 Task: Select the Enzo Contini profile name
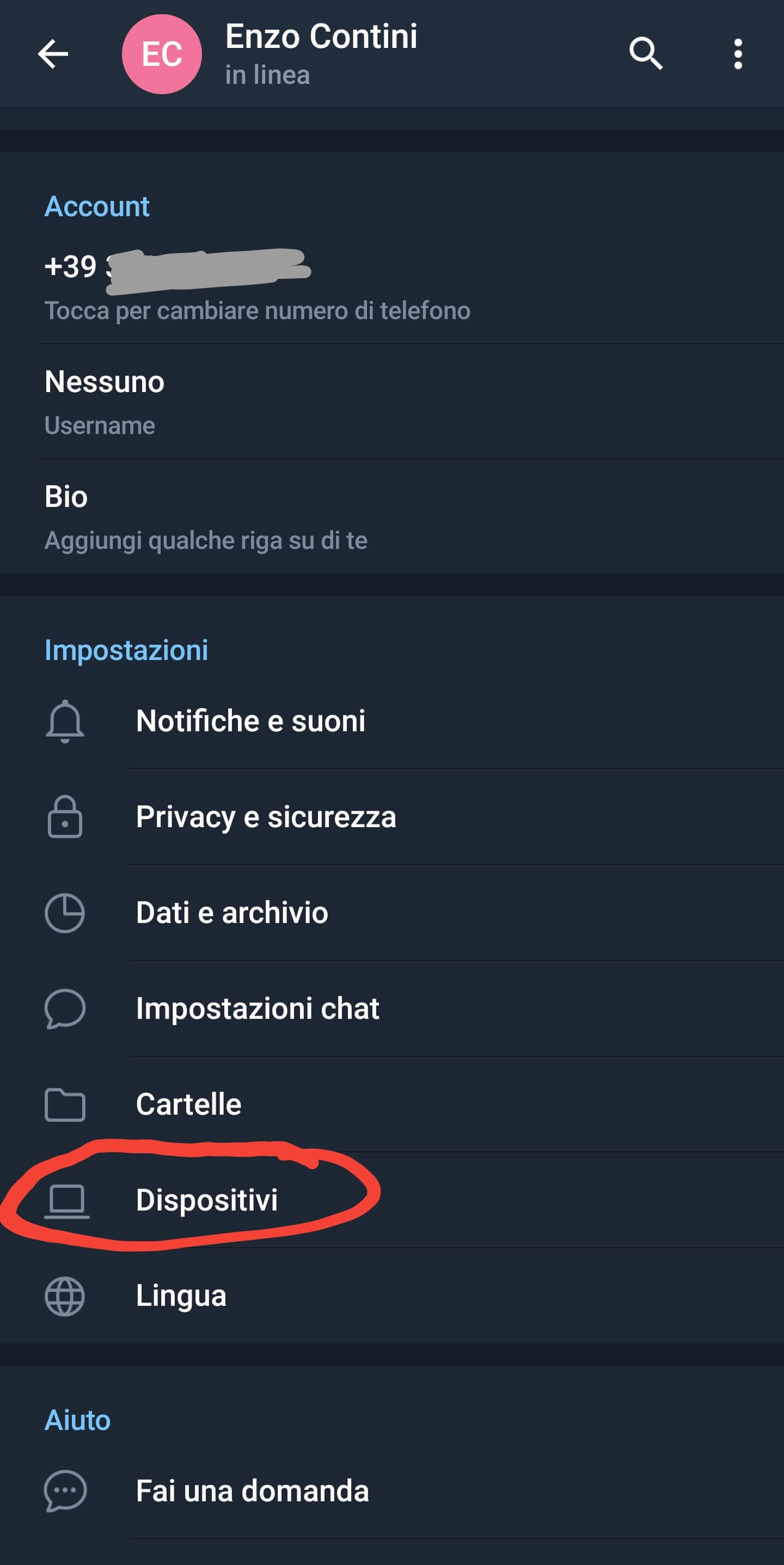click(321, 36)
